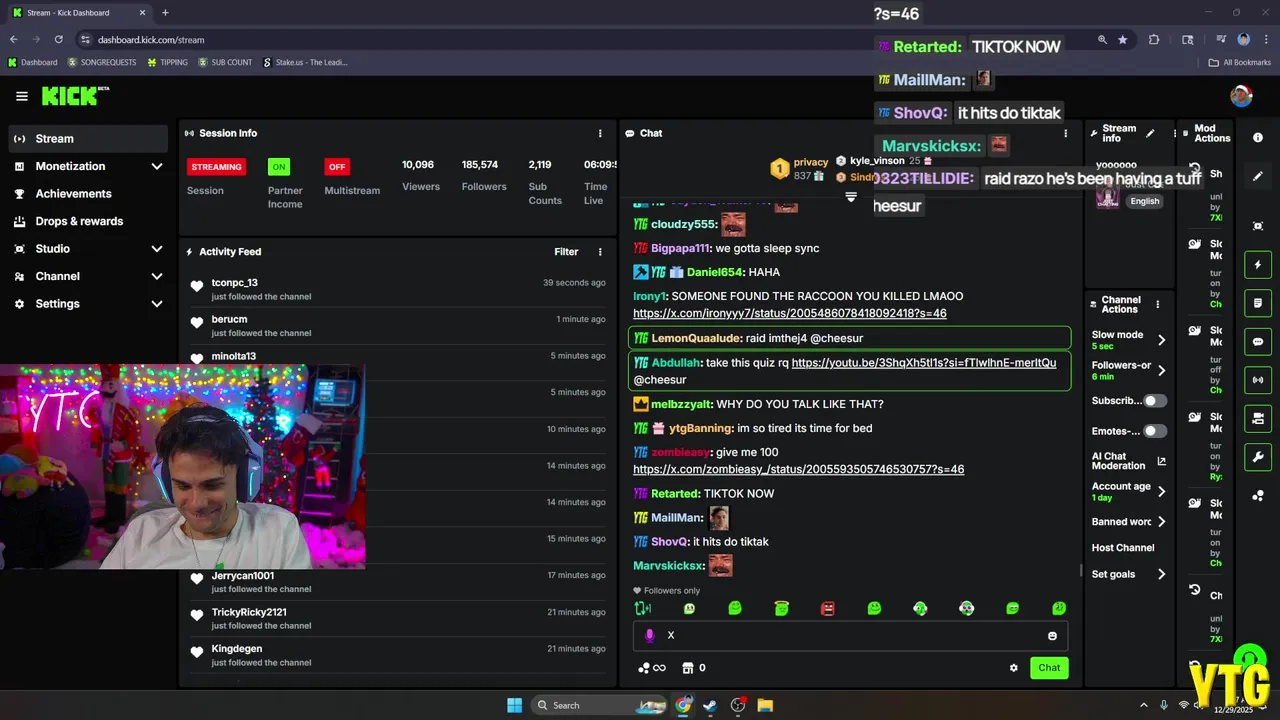Click the pencil icon in right sidebar

click(1258, 176)
